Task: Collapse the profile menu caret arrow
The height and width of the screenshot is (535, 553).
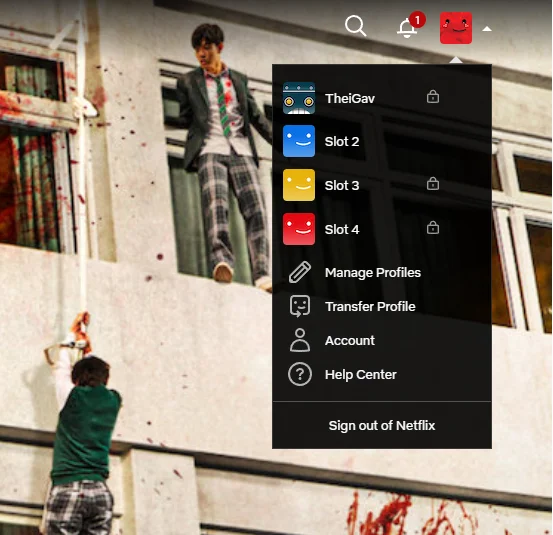Action: pyautogui.click(x=487, y=29)
